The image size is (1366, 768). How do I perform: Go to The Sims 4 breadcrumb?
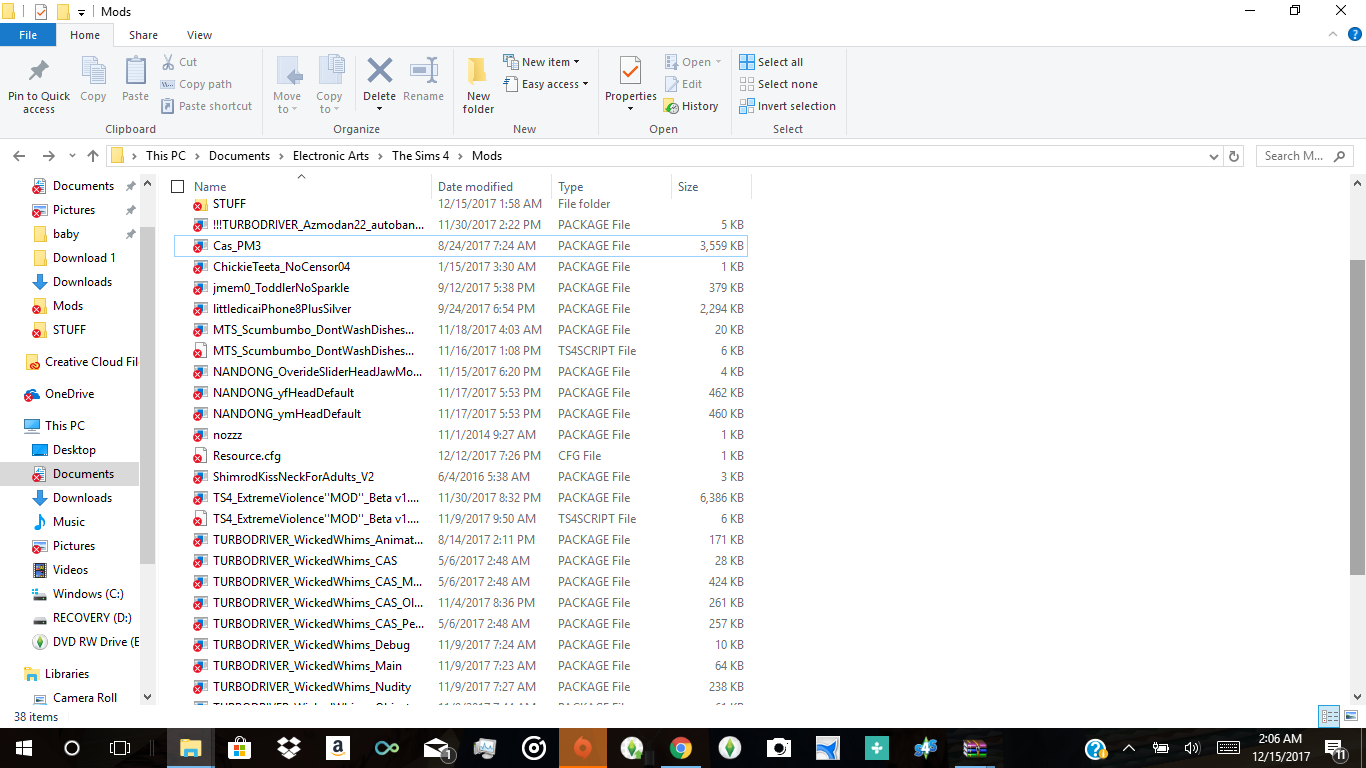pyautogui.click(x=420, y=156)
